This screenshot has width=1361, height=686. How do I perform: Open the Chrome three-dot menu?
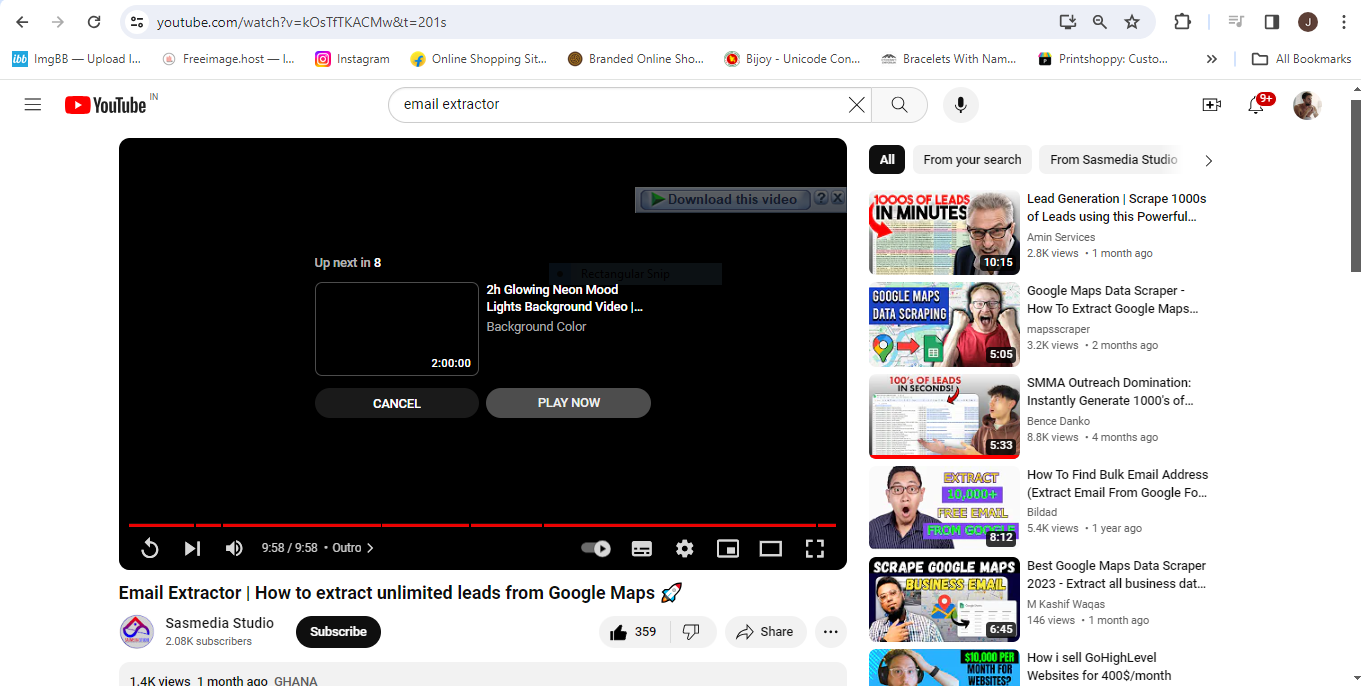pyautogui.click(x=1343, y=22)
